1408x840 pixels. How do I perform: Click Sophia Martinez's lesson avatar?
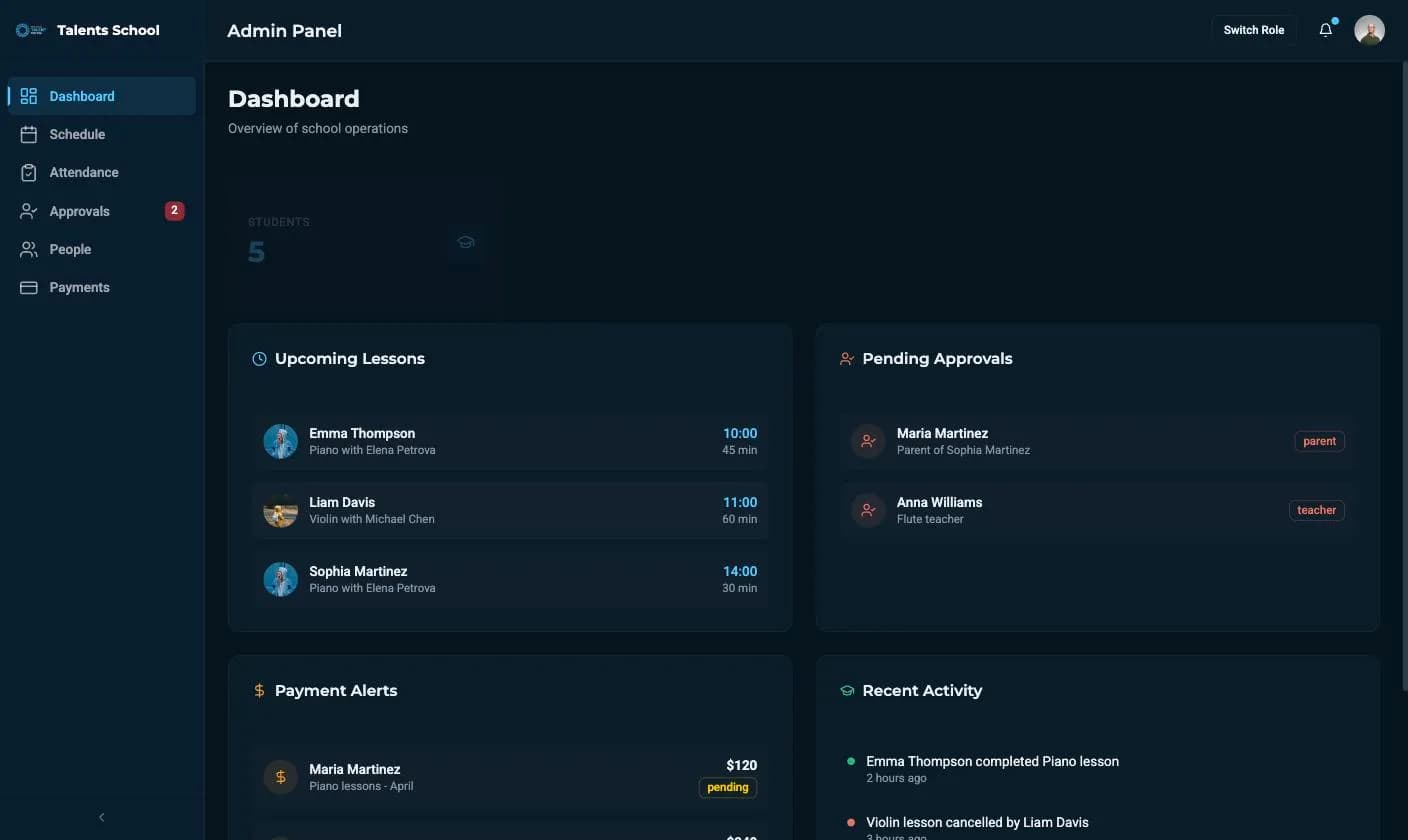[x=280, y=579]
